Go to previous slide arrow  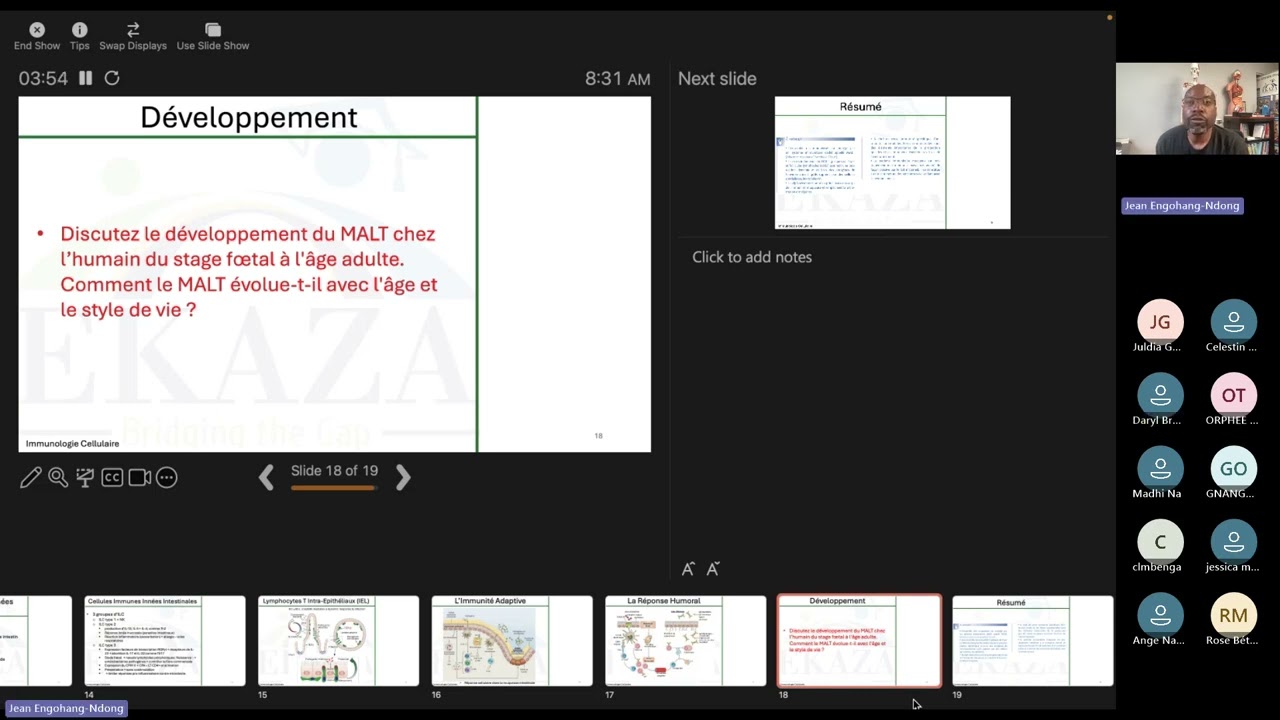click(266, 478)
